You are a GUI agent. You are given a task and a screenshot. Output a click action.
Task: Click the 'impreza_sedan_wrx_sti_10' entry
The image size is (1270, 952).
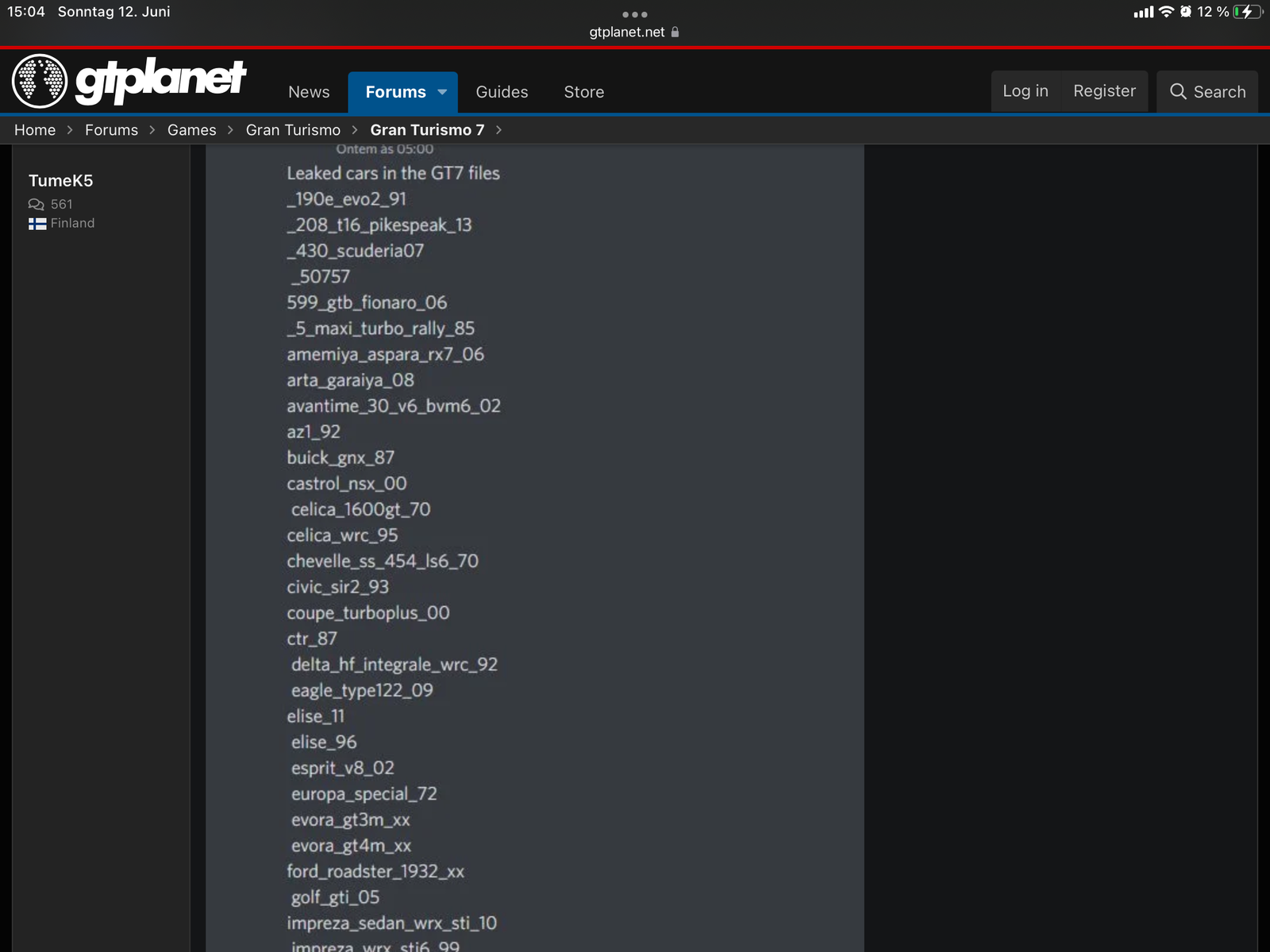[x=392, y=923]
